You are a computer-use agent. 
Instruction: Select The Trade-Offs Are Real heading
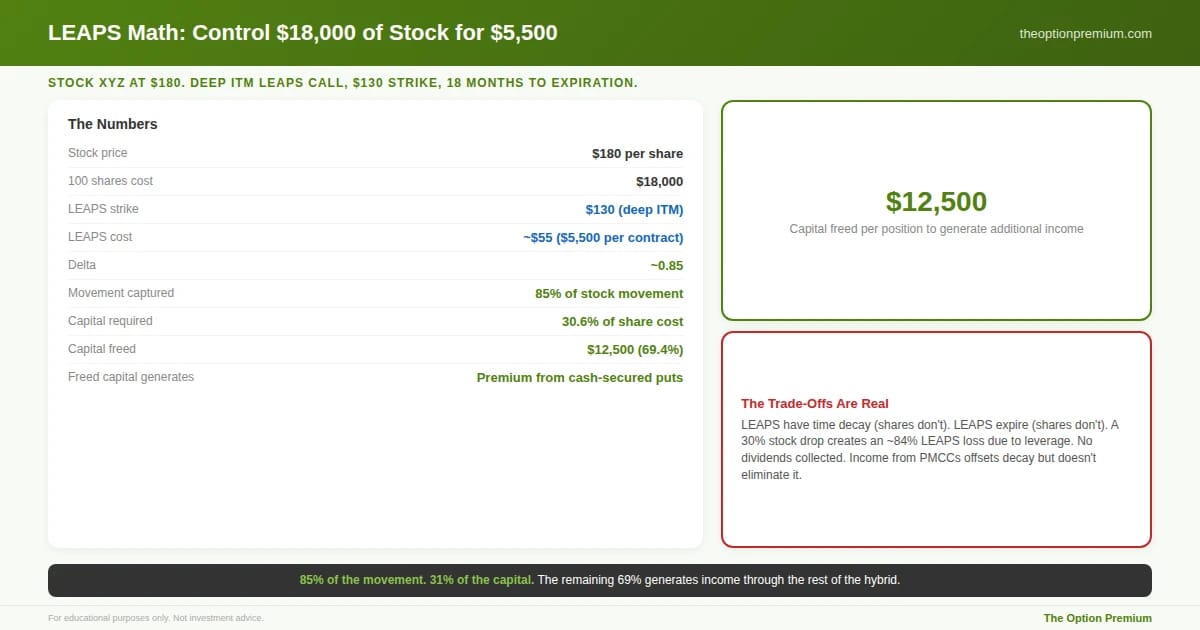815,403
